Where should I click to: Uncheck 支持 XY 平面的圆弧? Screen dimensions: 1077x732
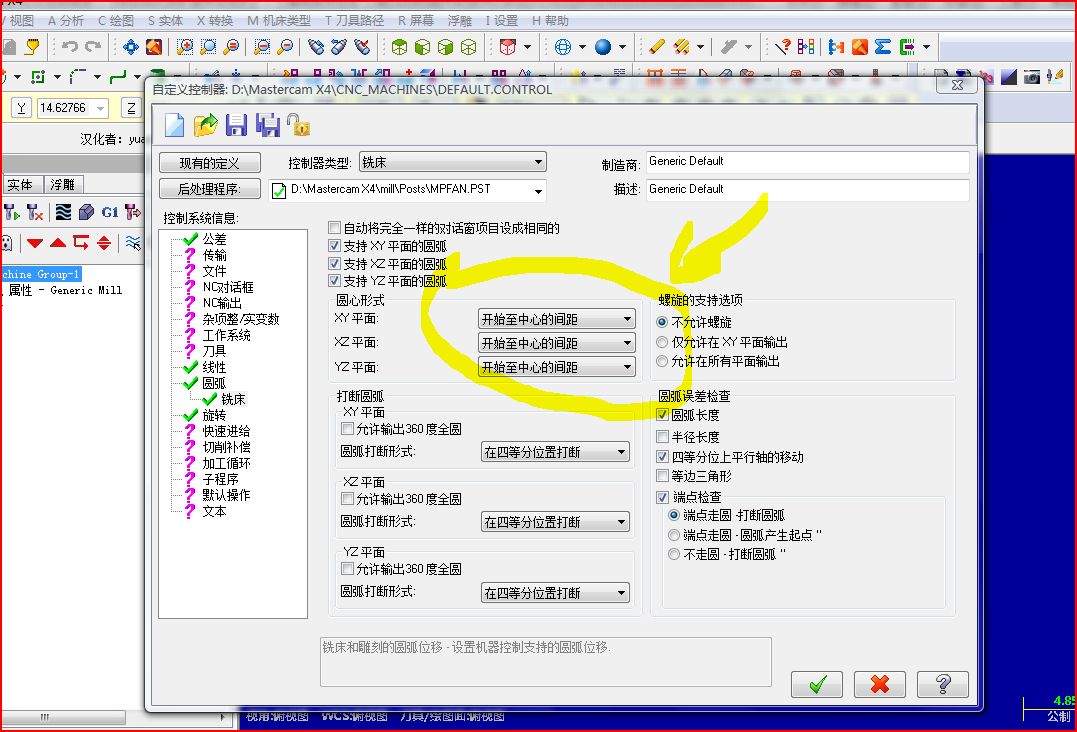coord(335,245)
